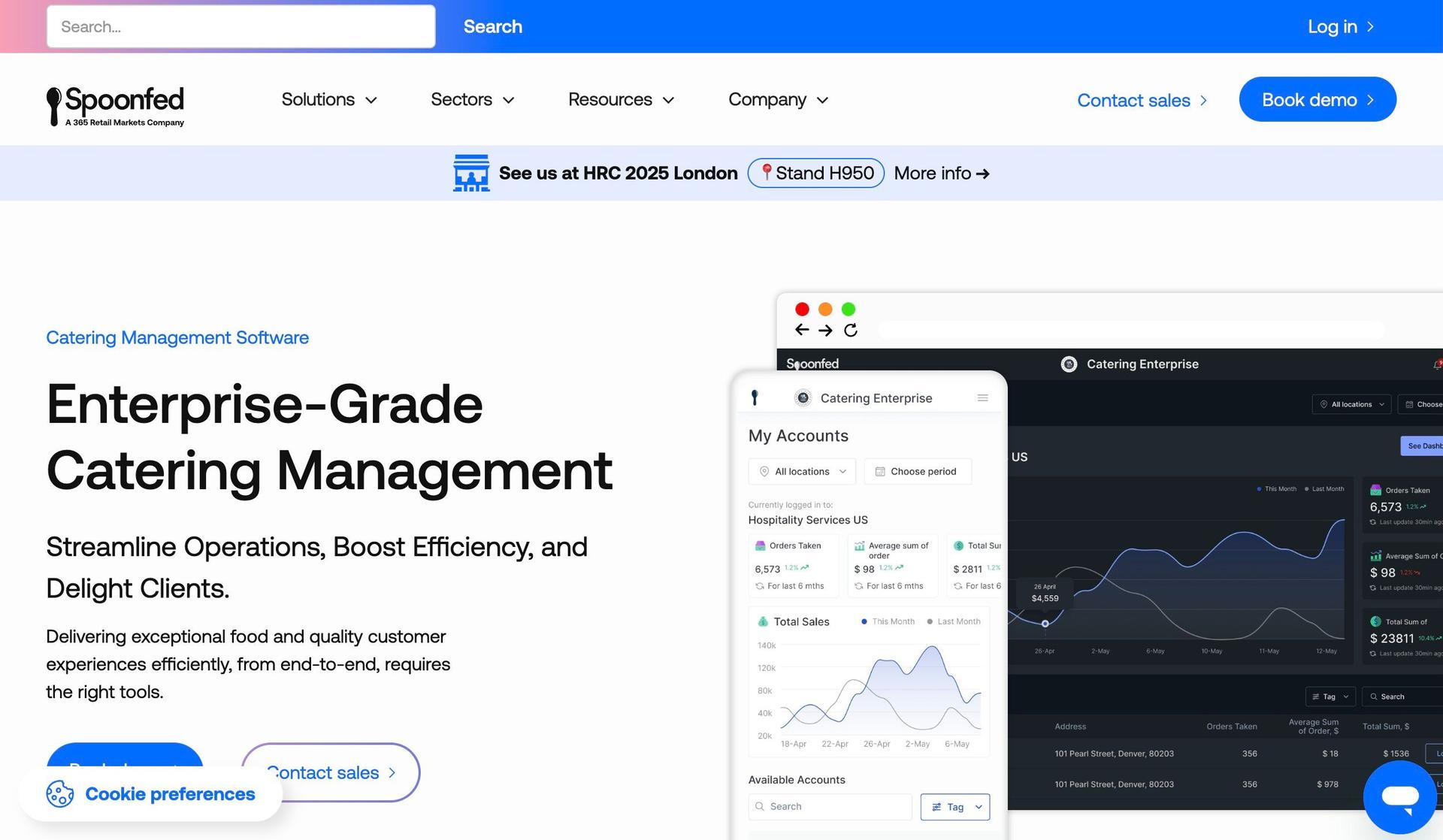The width and height of the screenshot is (1443, 840).
Task: Click the Book demo header button
Action: tap(1317, 99)
